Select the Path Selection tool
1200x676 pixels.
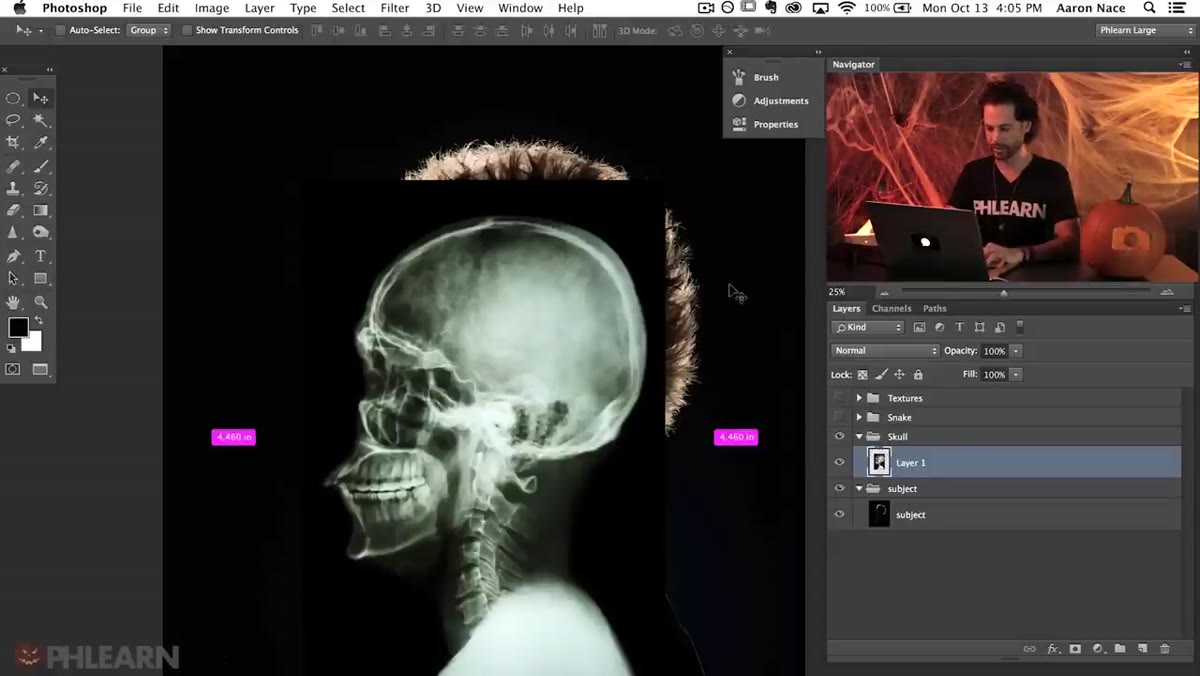point(14,278)
